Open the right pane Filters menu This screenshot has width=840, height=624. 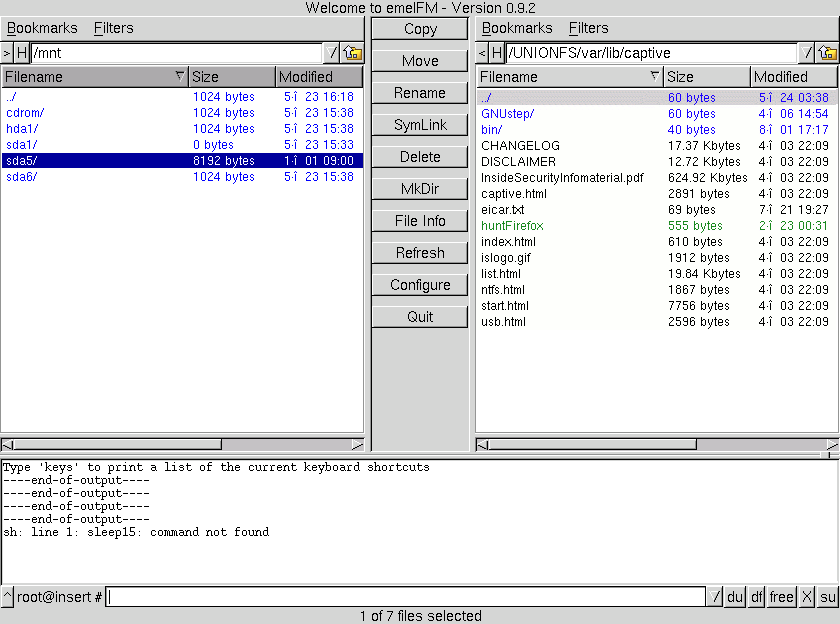pyautogui.click(x=588, y=28)
